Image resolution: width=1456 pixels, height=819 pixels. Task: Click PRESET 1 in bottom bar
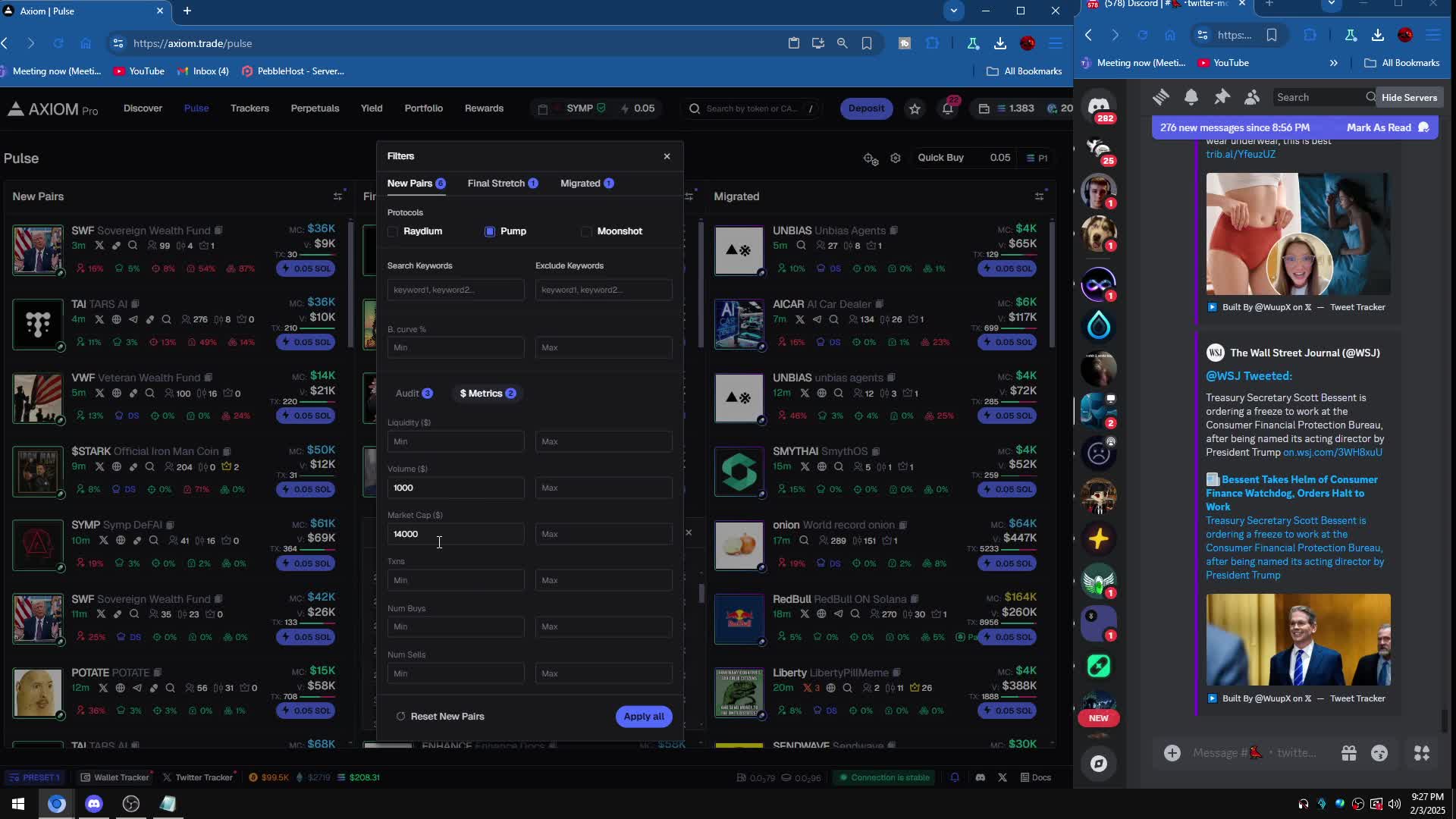(x=34, y=777)
